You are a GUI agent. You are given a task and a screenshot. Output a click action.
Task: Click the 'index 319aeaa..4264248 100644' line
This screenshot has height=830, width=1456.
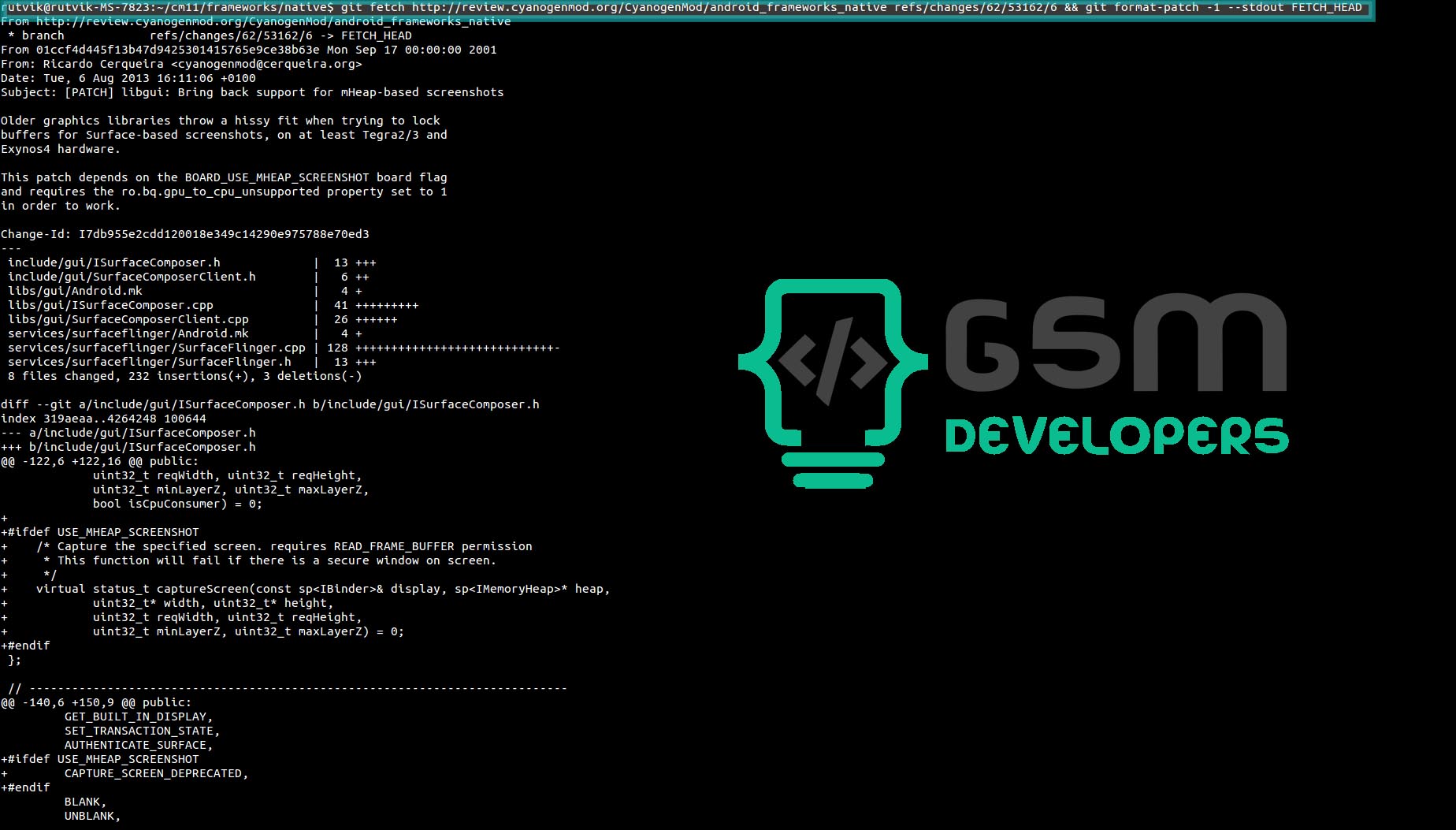103,419
